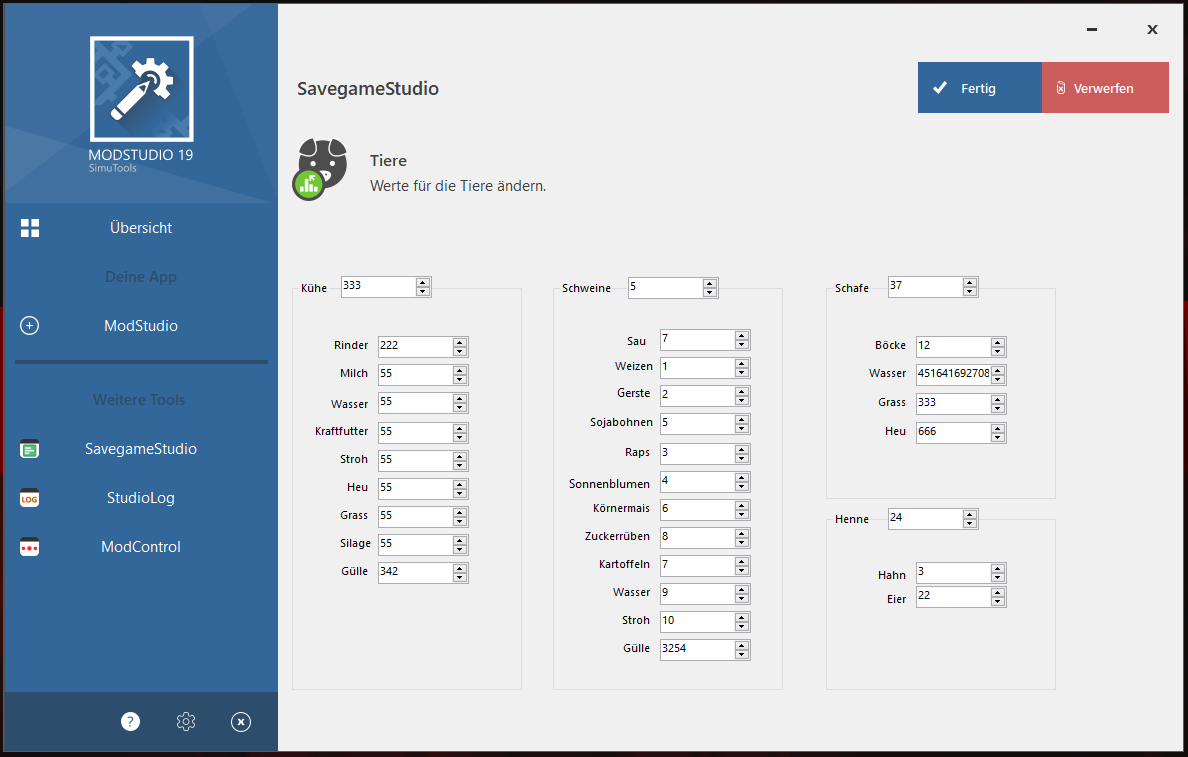
Task: Open the StudioLog icon in sidebar
Action: coord(30,498)
